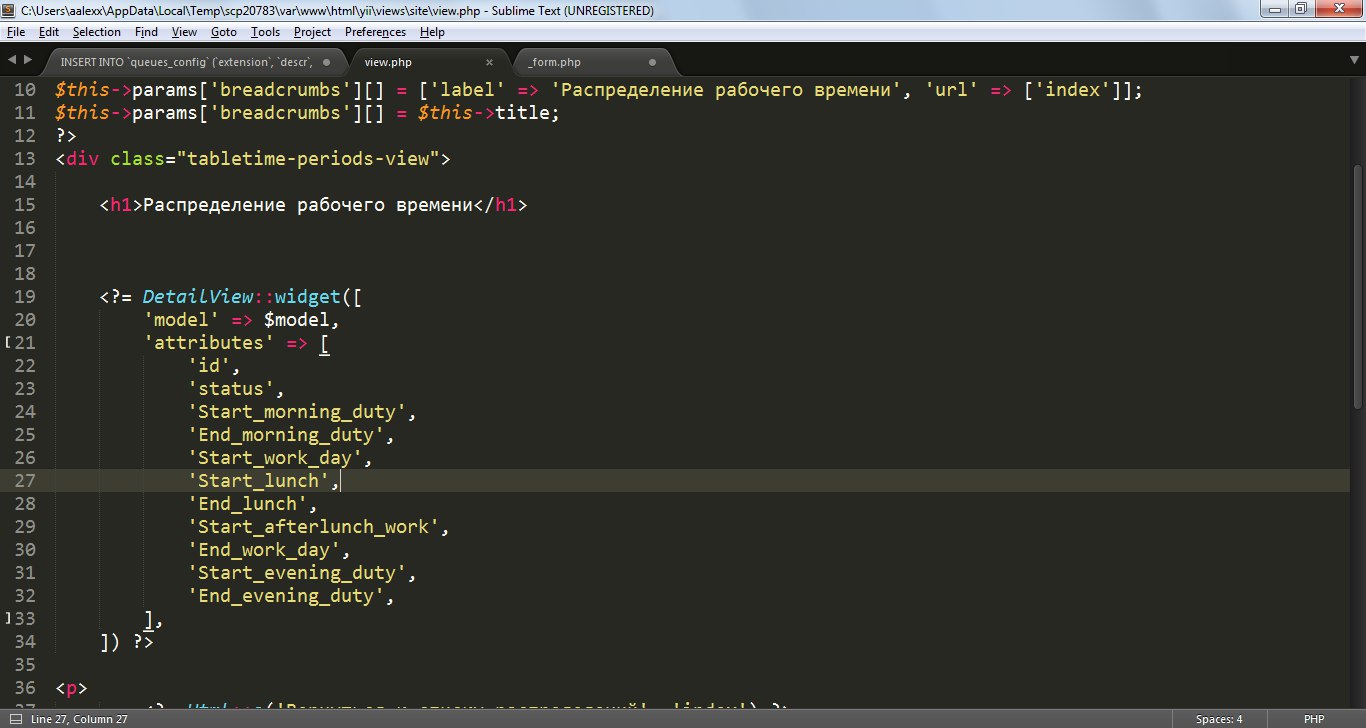This screenshot has height=728, width=1366.
Task: Click the h1 heading text on line 15
Action: click(x=307, y=205)
